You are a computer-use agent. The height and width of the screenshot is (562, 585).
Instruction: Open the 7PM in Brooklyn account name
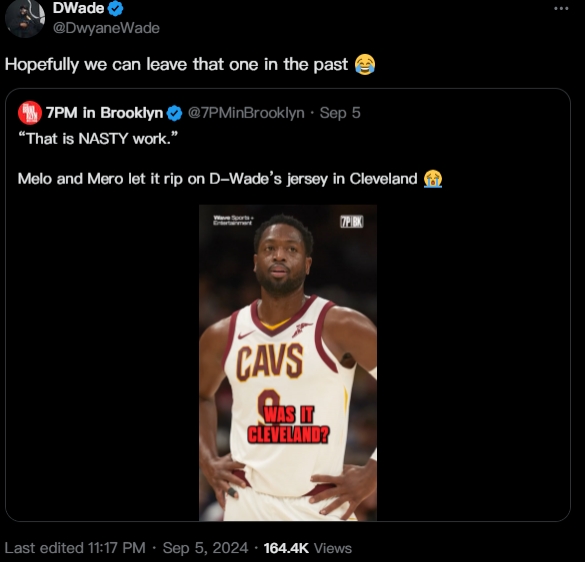point(104,113)
